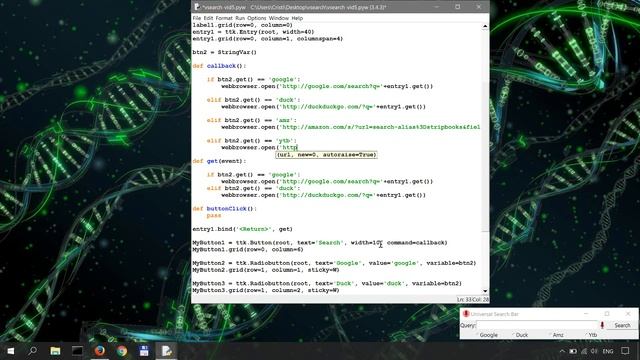640x360 pixels.
Task: Click the 'Ln: 33 Col: 28' status bar indicator
Action: (x=472, y=299)
